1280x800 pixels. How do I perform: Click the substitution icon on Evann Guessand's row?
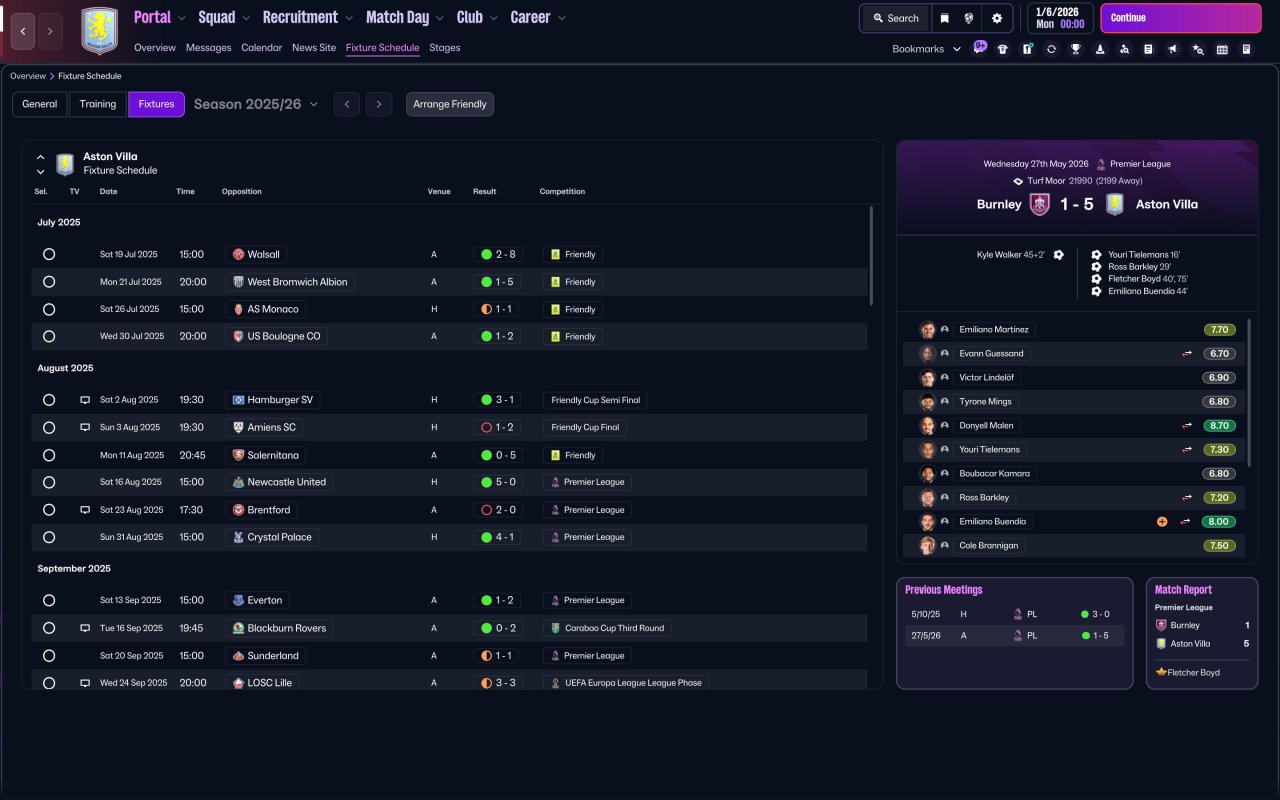[x=1187, y=353]
